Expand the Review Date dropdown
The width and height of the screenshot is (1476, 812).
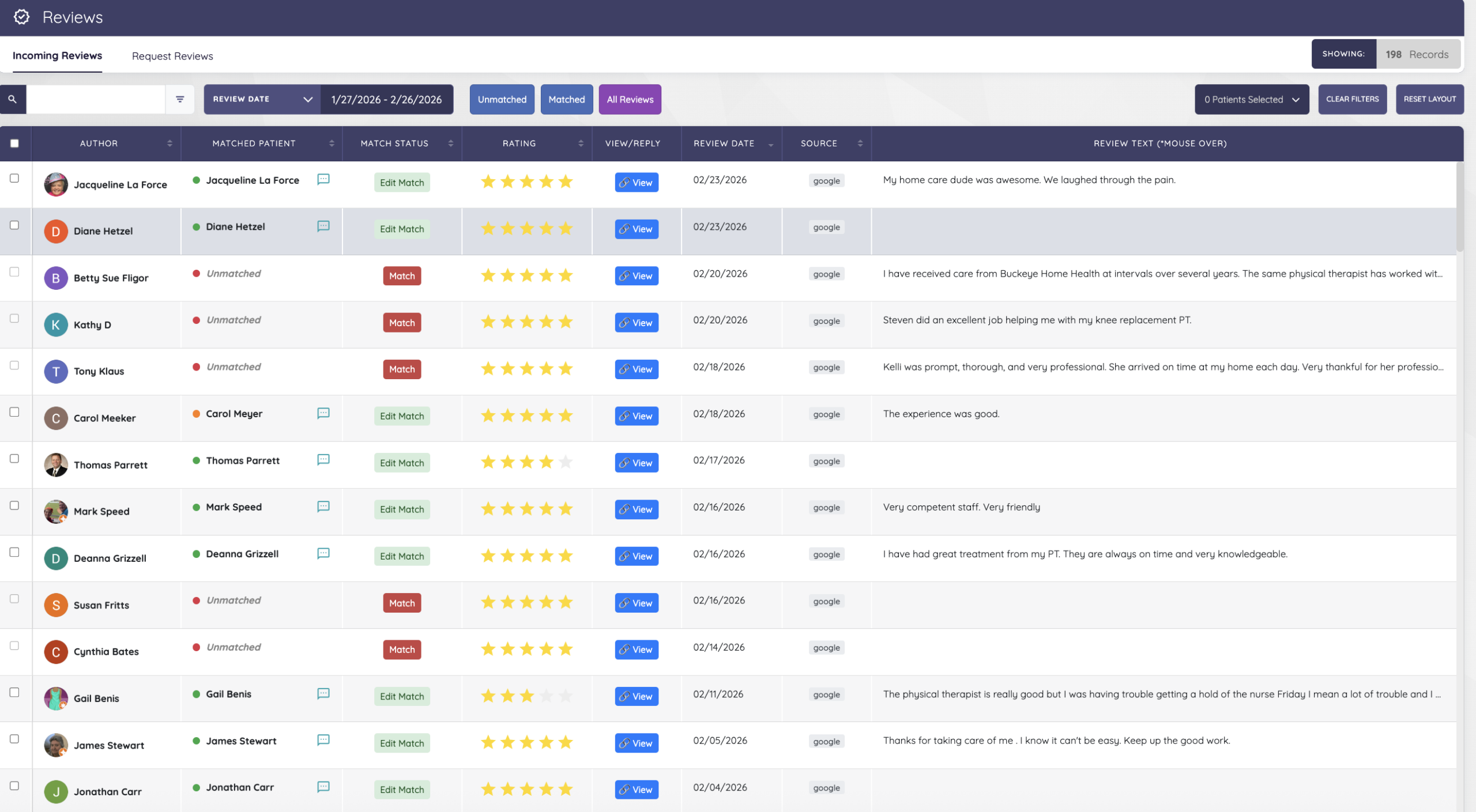tap(262, 99)
